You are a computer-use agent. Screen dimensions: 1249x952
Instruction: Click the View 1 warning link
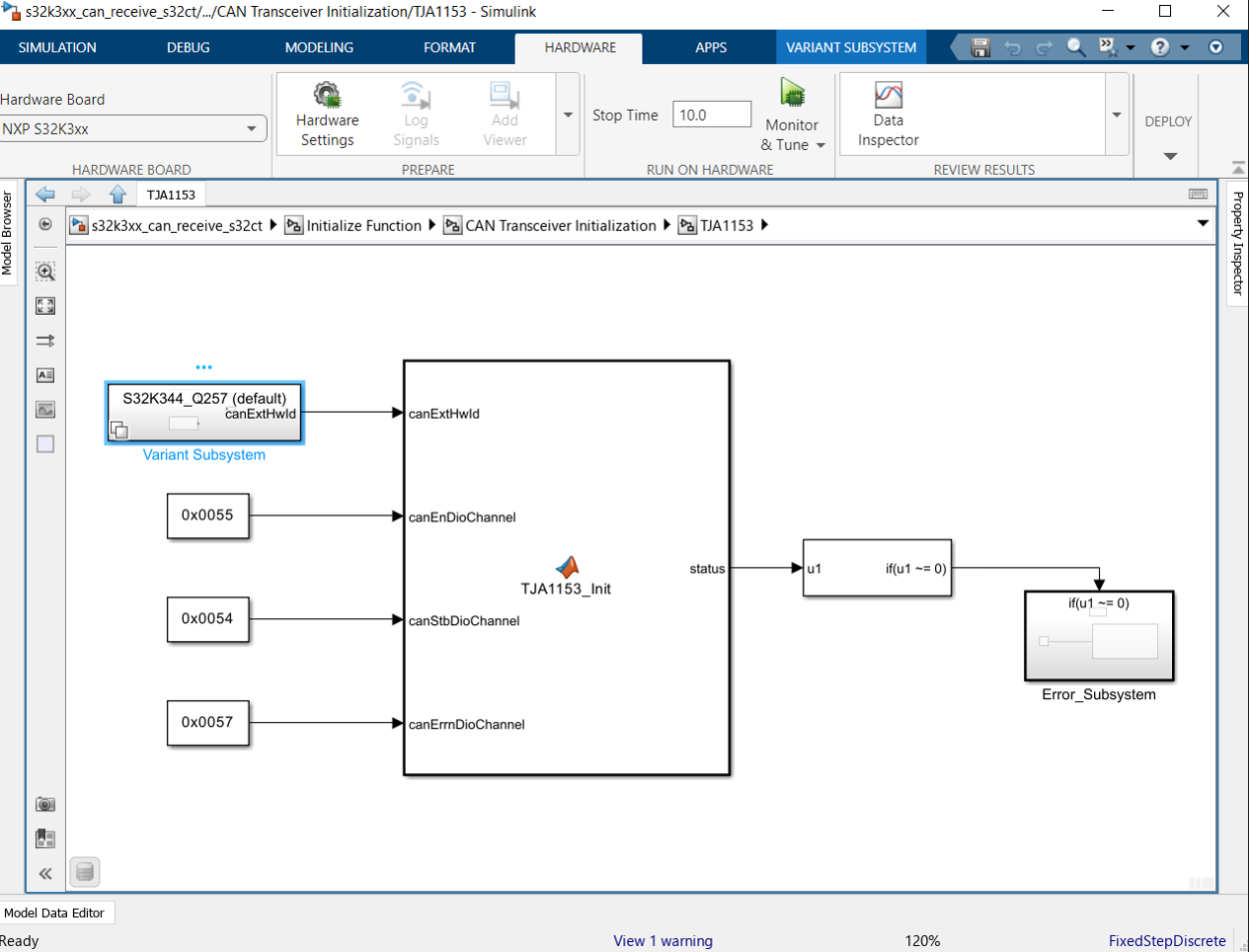(x=663, y=940)
